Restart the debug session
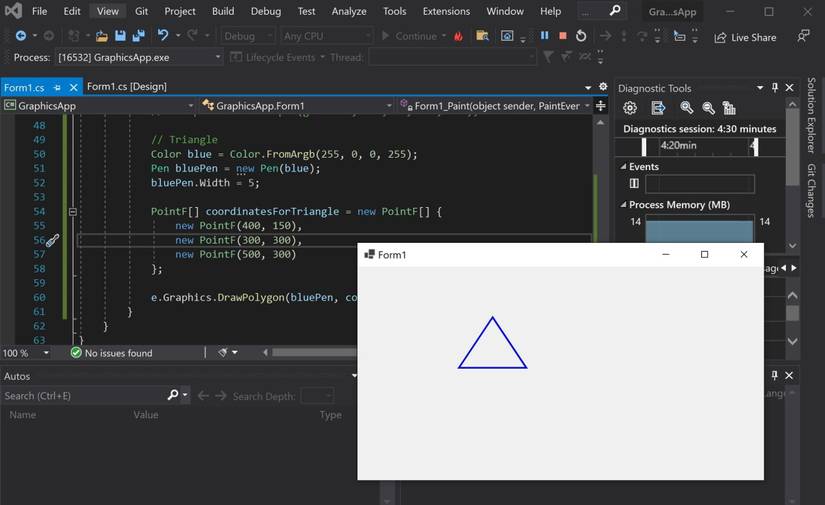This screenshot has height=505, width=825. click(x=581, y=36)
